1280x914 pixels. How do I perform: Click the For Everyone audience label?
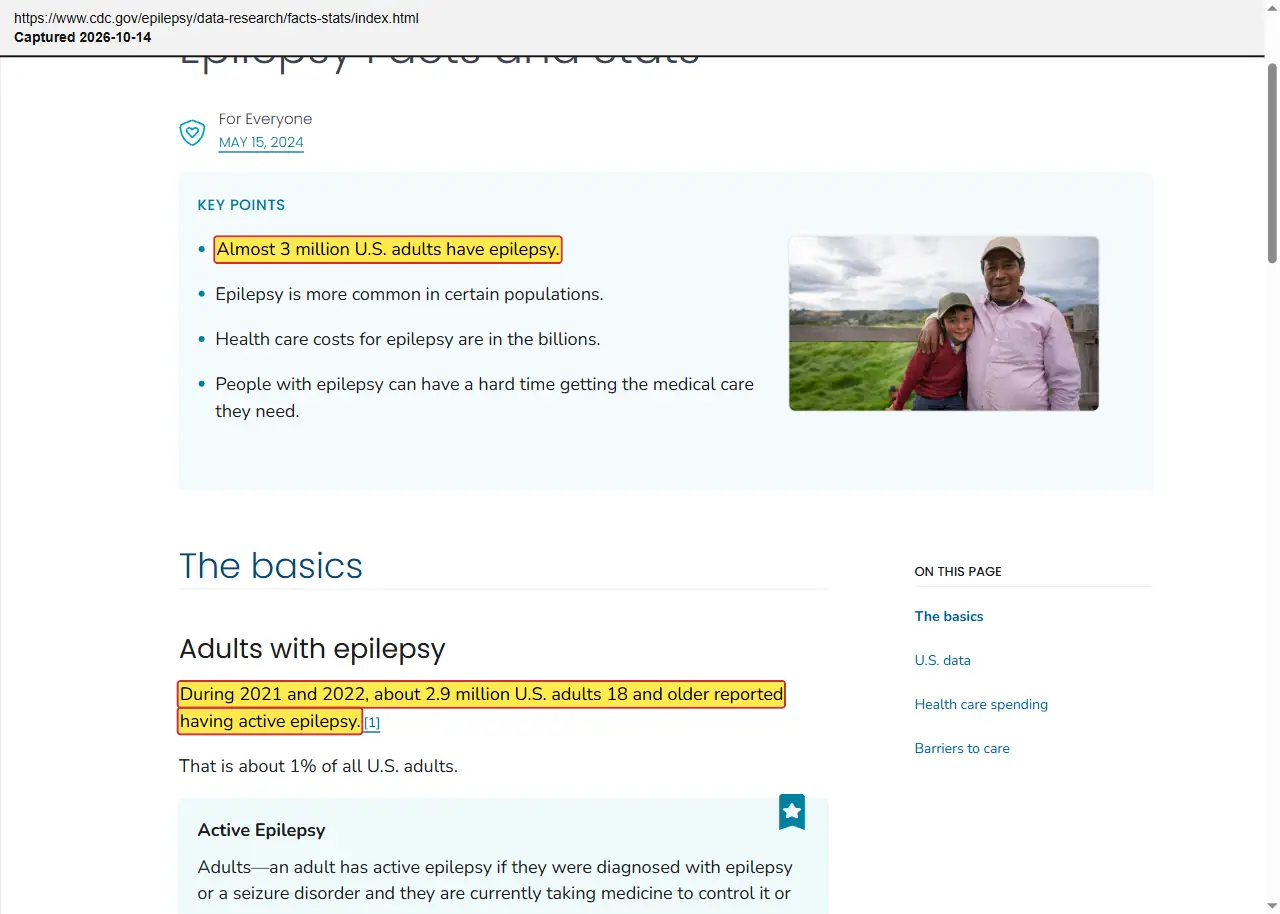(x=265, y=119)
